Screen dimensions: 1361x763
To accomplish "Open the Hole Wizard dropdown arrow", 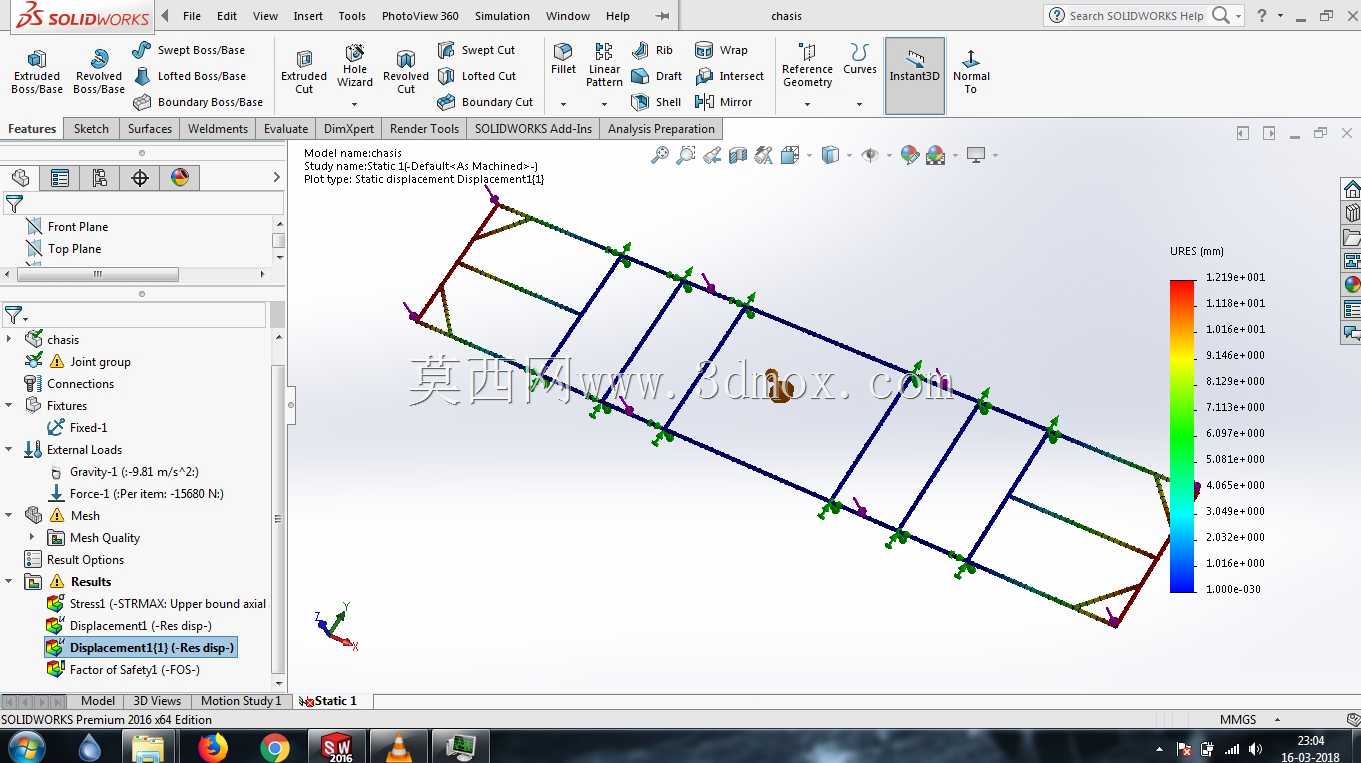I will pyautogui.click(x=355, y=104).
